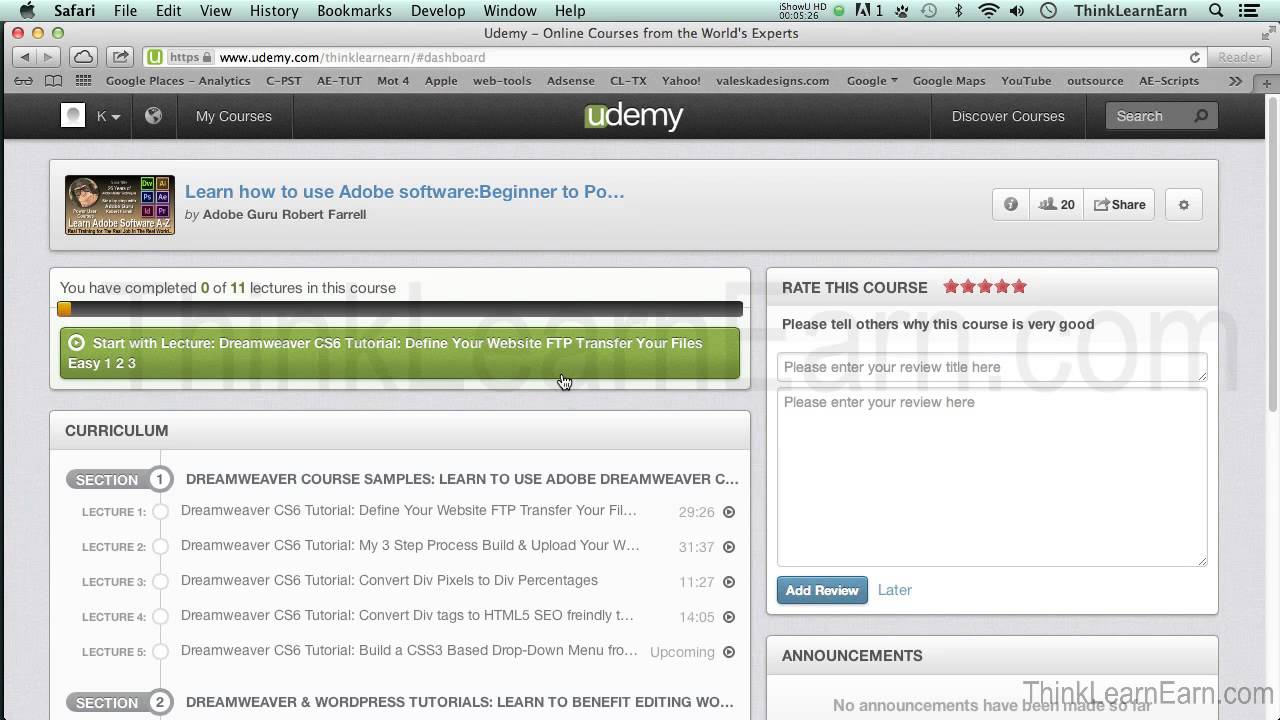Click the user avatar in Udemy header
This screenshot has height=720, width=1280.
(x=73, y=116)
